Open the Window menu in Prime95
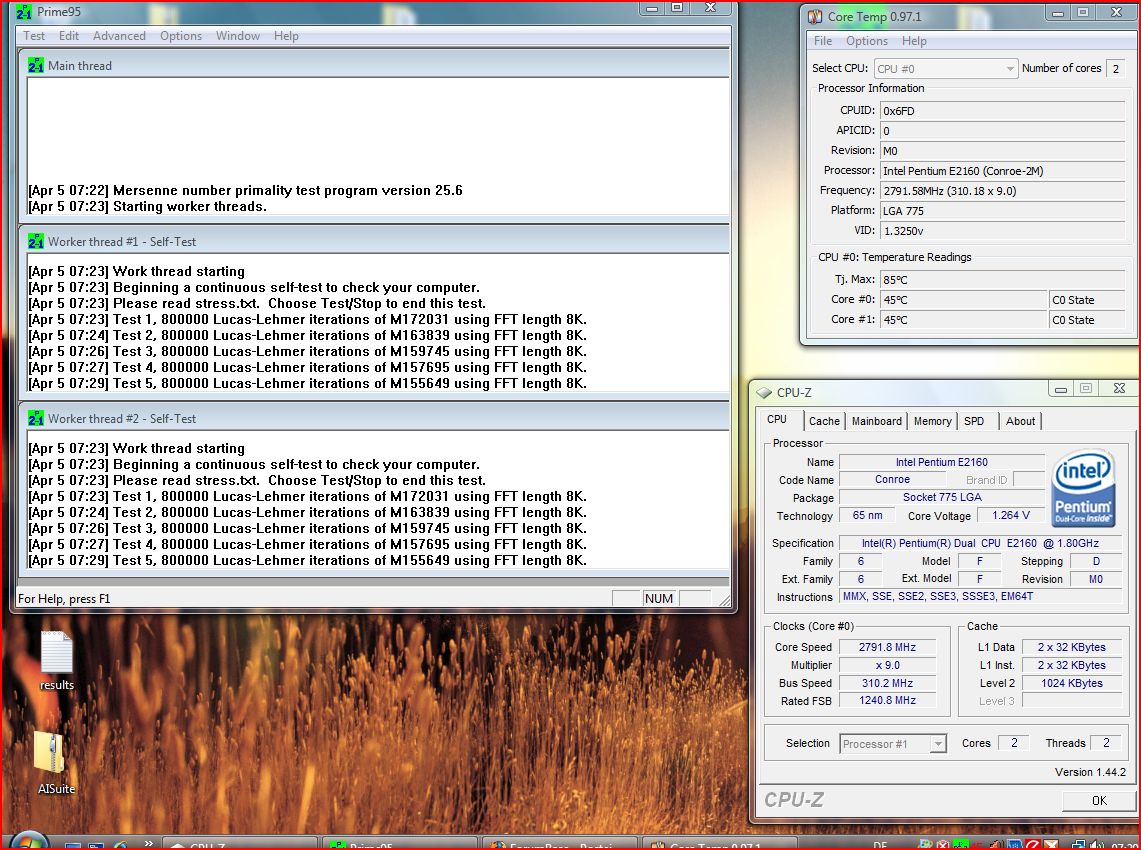This screenshot has width=1141, height=850. [x=238, y=36]
